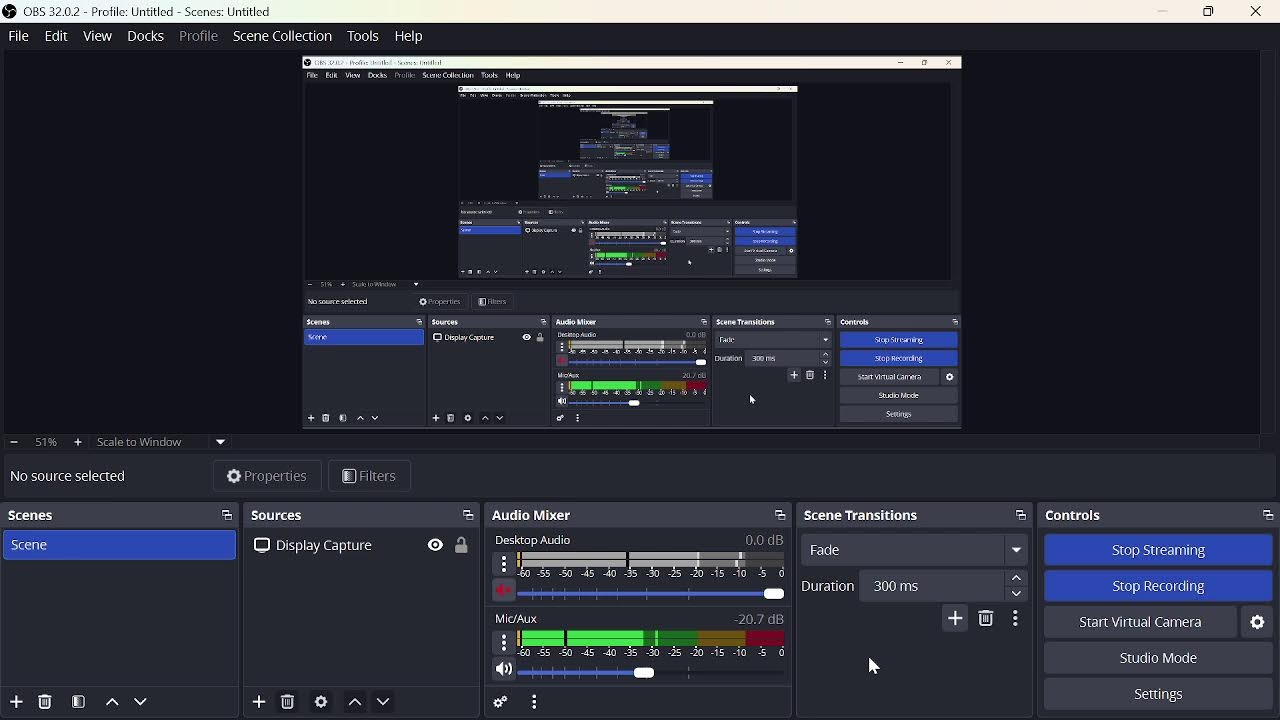Remove selected source with trash icon
This screenshot has height=720, width=1280.
click(288, 702)
